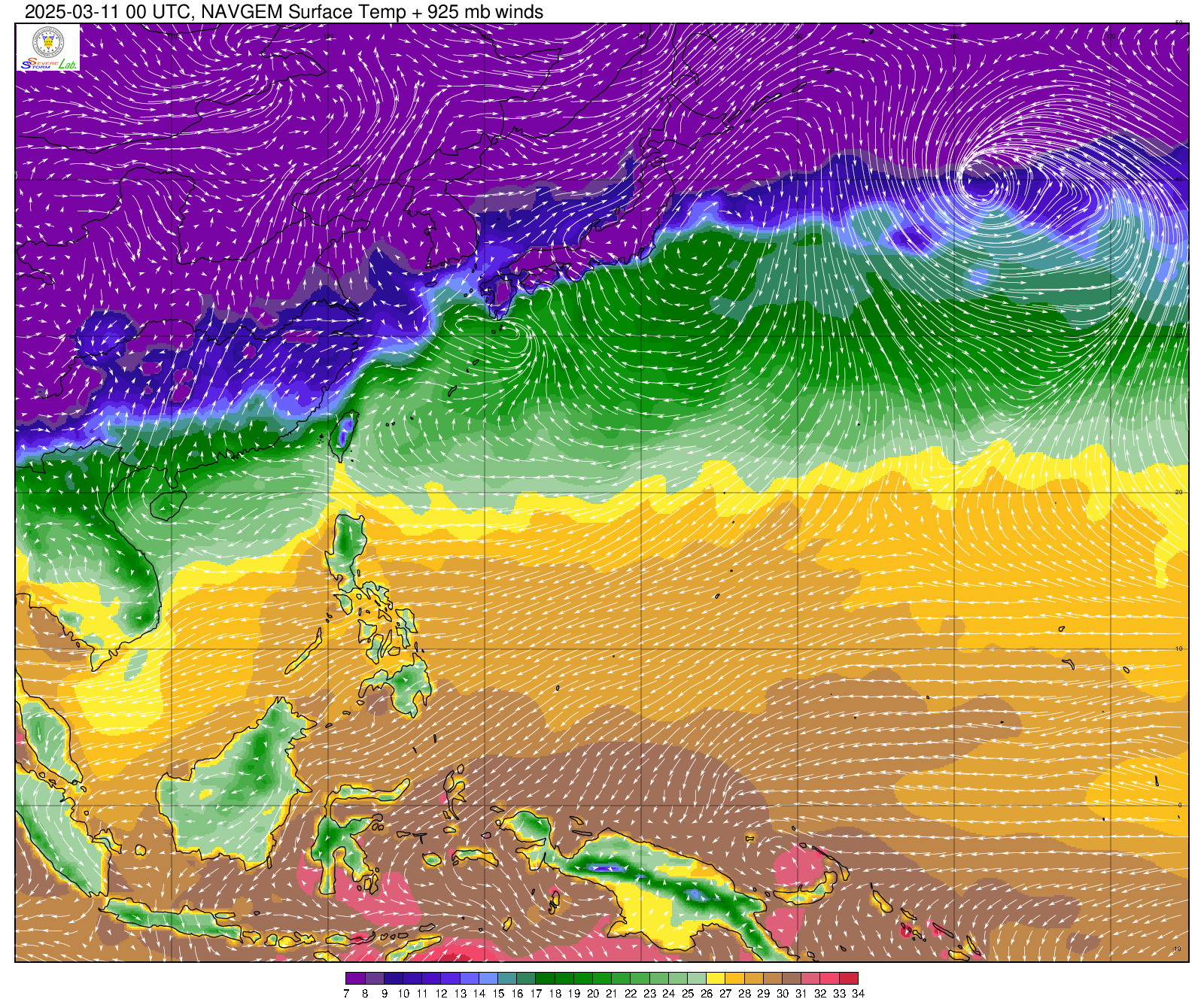Click Hainan island on the map
1204x1008 pixels.
(169, 505)
